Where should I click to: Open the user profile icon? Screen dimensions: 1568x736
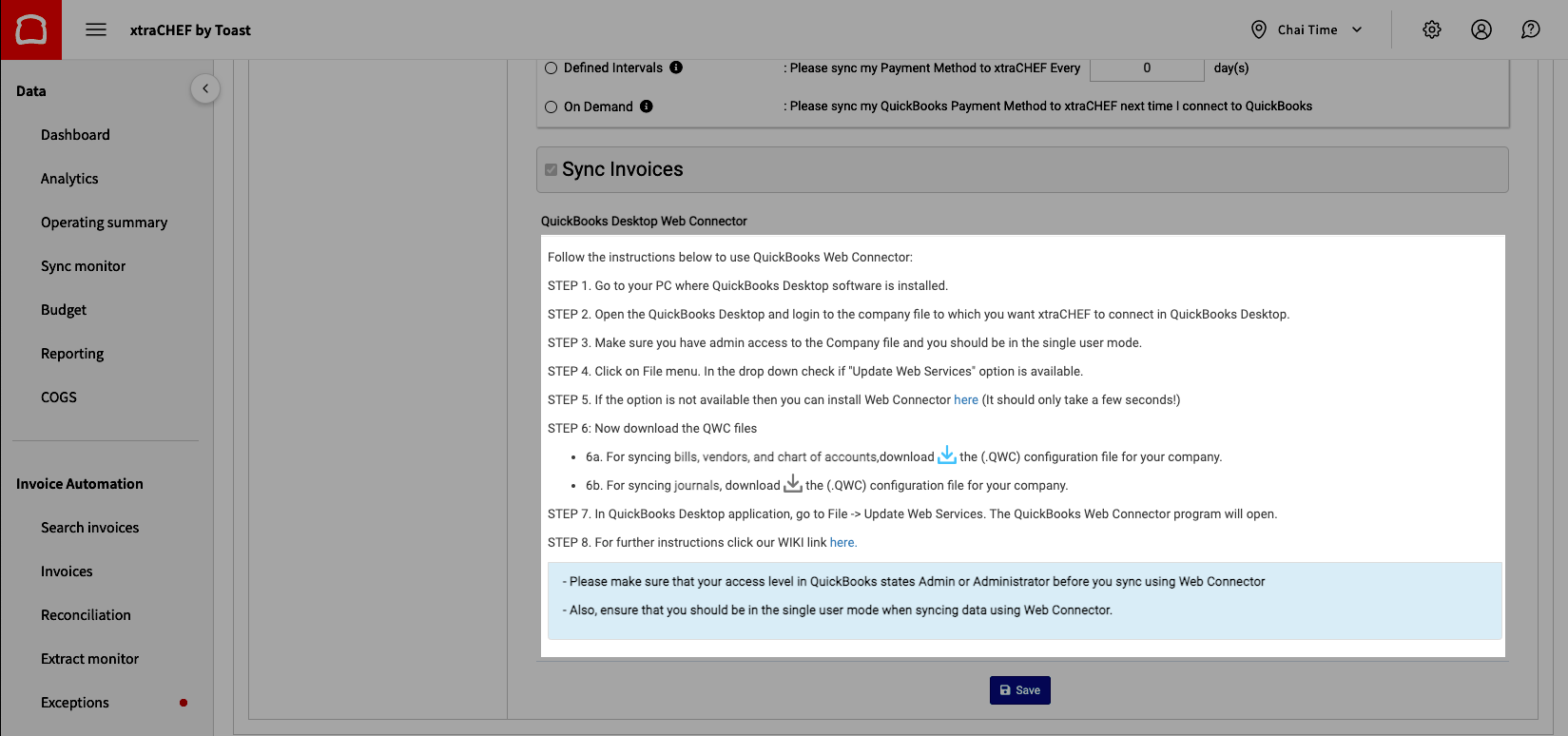(x=1481, y=29)
